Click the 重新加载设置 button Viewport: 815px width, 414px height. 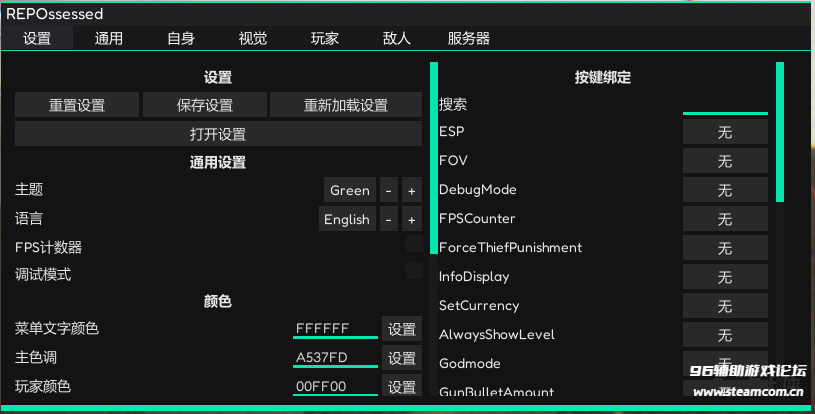346,105
